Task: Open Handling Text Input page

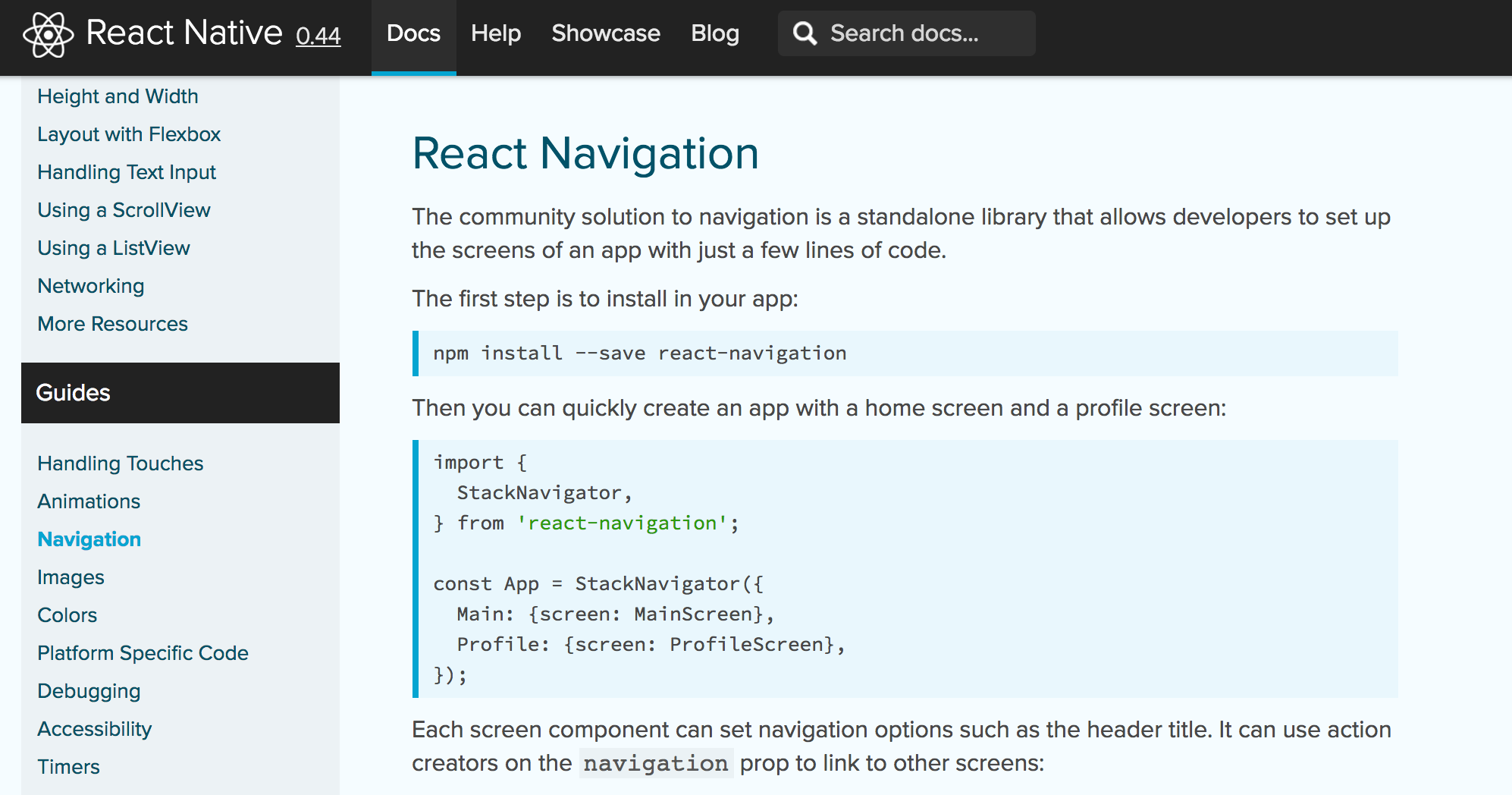Action: tap(127, 172)
